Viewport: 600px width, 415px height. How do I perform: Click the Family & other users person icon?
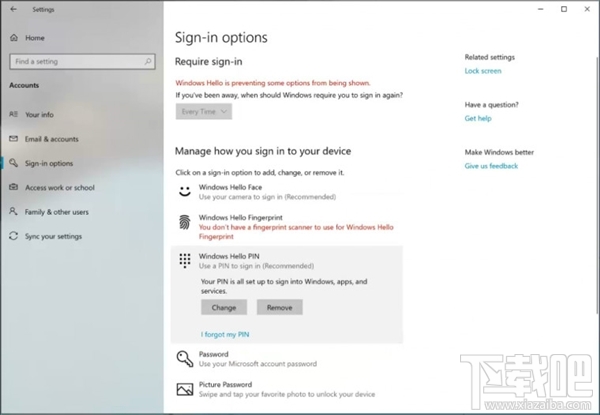point(13,211)
